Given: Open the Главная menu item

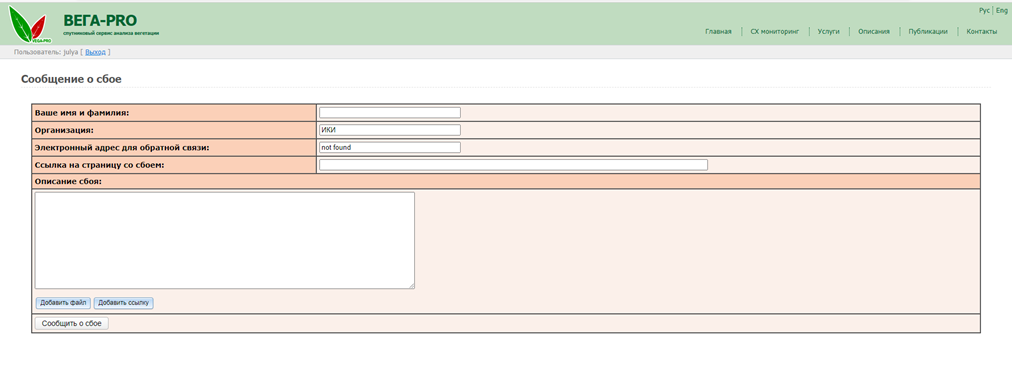Looking at the screenshot, I should (718, 31).
